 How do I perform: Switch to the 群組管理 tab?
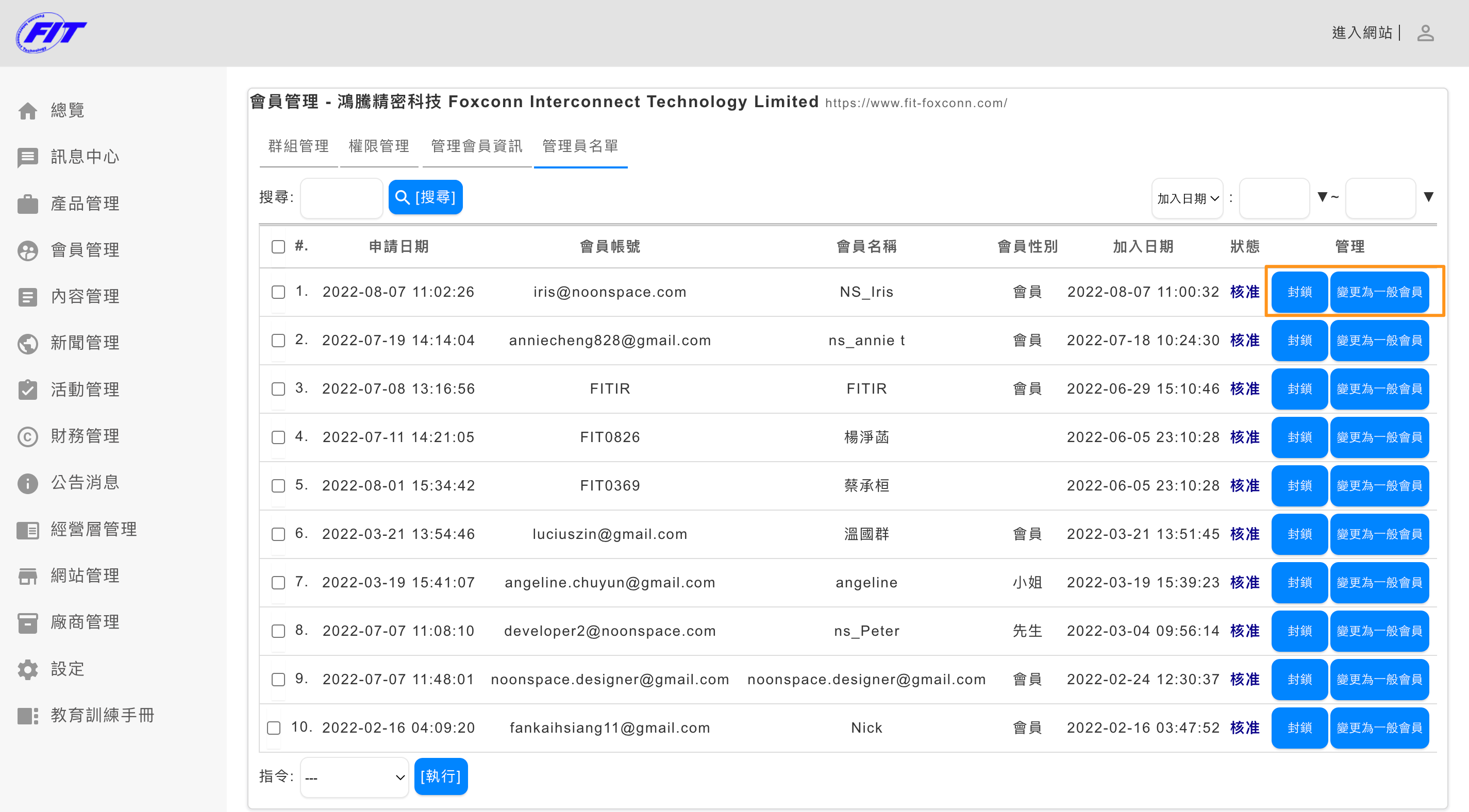point(298,146)
